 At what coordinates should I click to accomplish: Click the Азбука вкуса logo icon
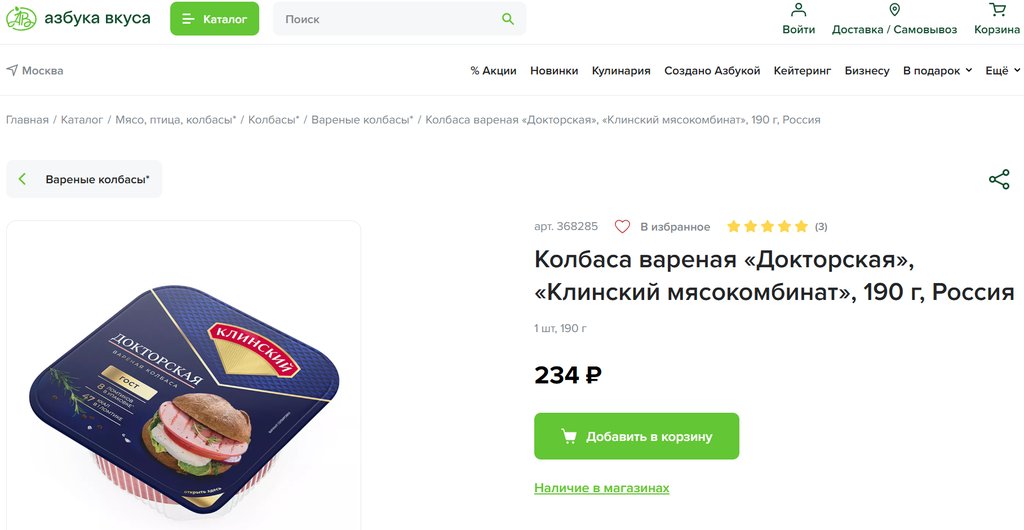[x=21, y=18]
